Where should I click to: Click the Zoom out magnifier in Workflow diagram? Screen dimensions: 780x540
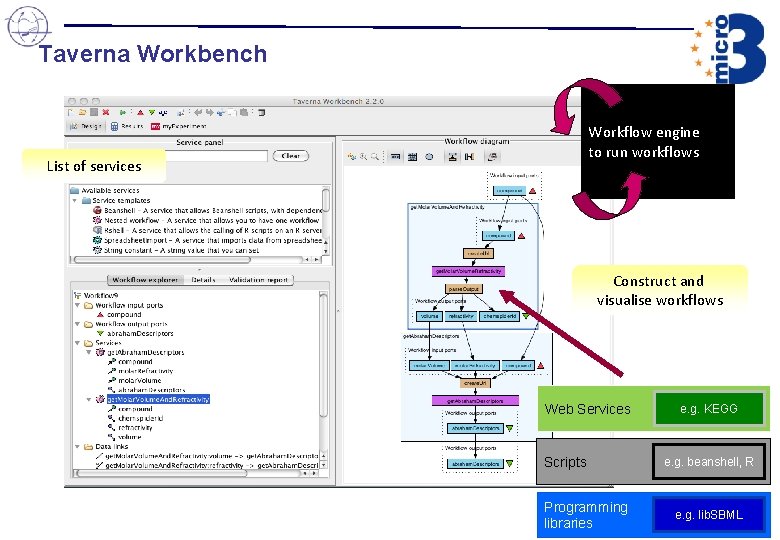pyautogui.click(x=375, y=157)
